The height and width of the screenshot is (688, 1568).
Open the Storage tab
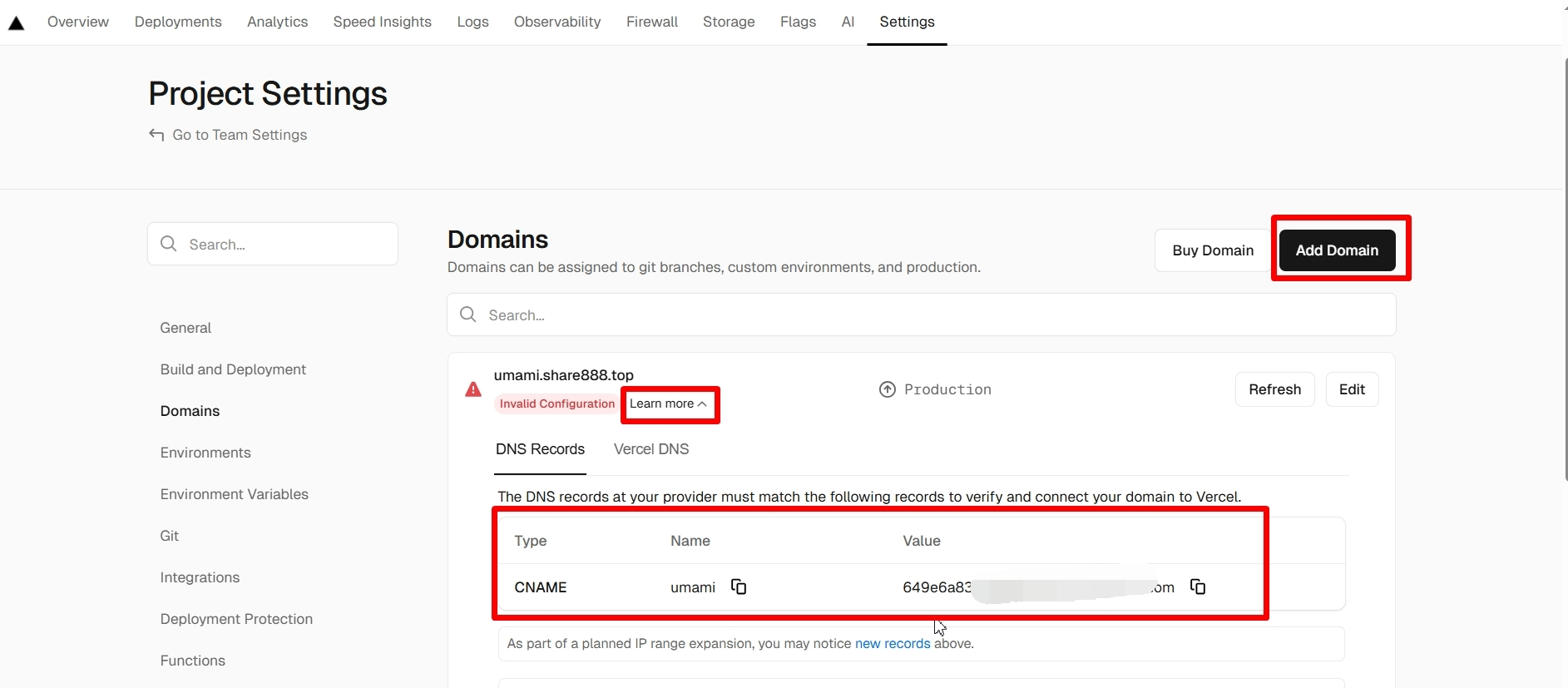click(x=729, y=22)
